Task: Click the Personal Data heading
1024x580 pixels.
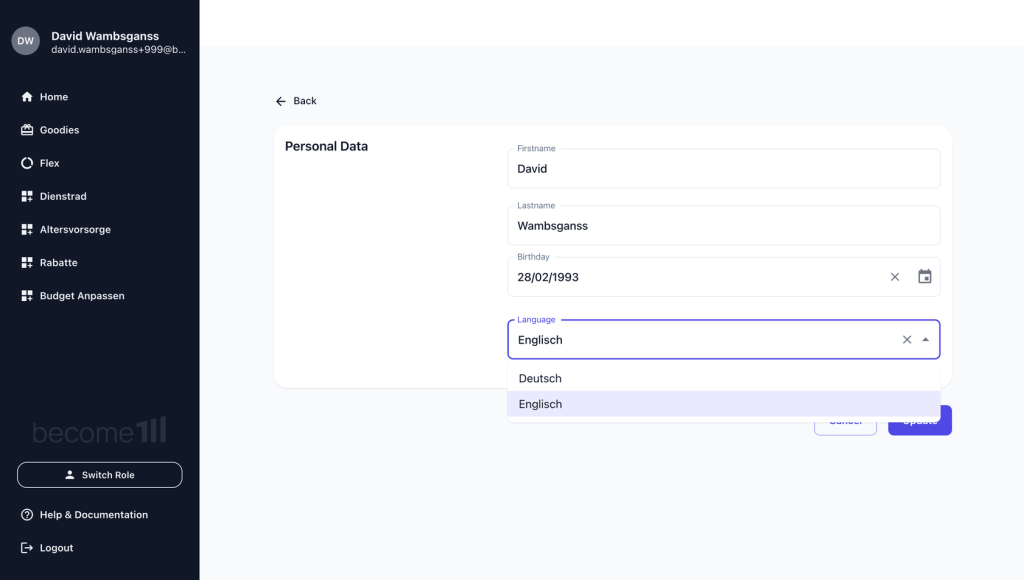Action: 327,146
